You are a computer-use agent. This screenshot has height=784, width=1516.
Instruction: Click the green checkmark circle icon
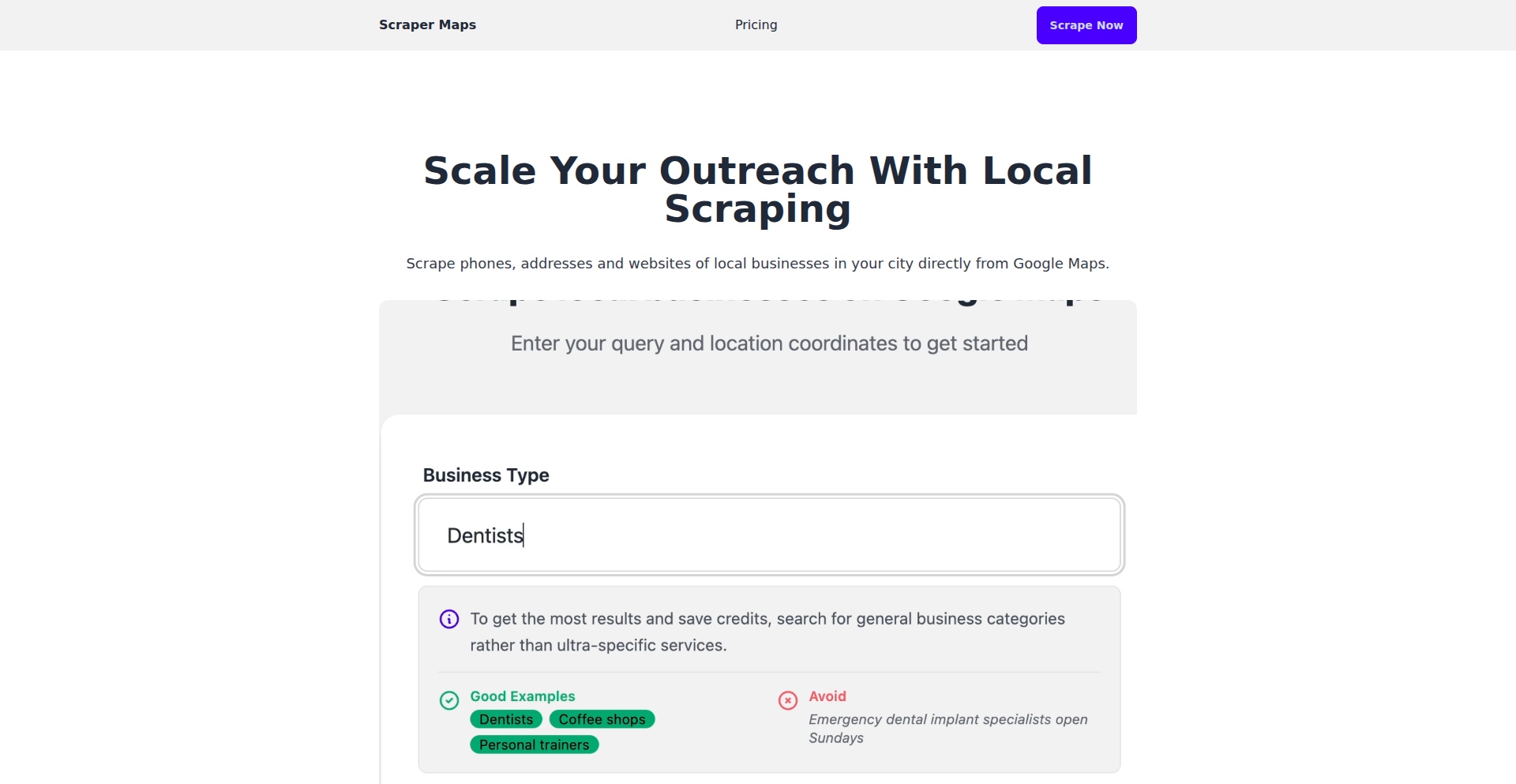tap(449, 700)
